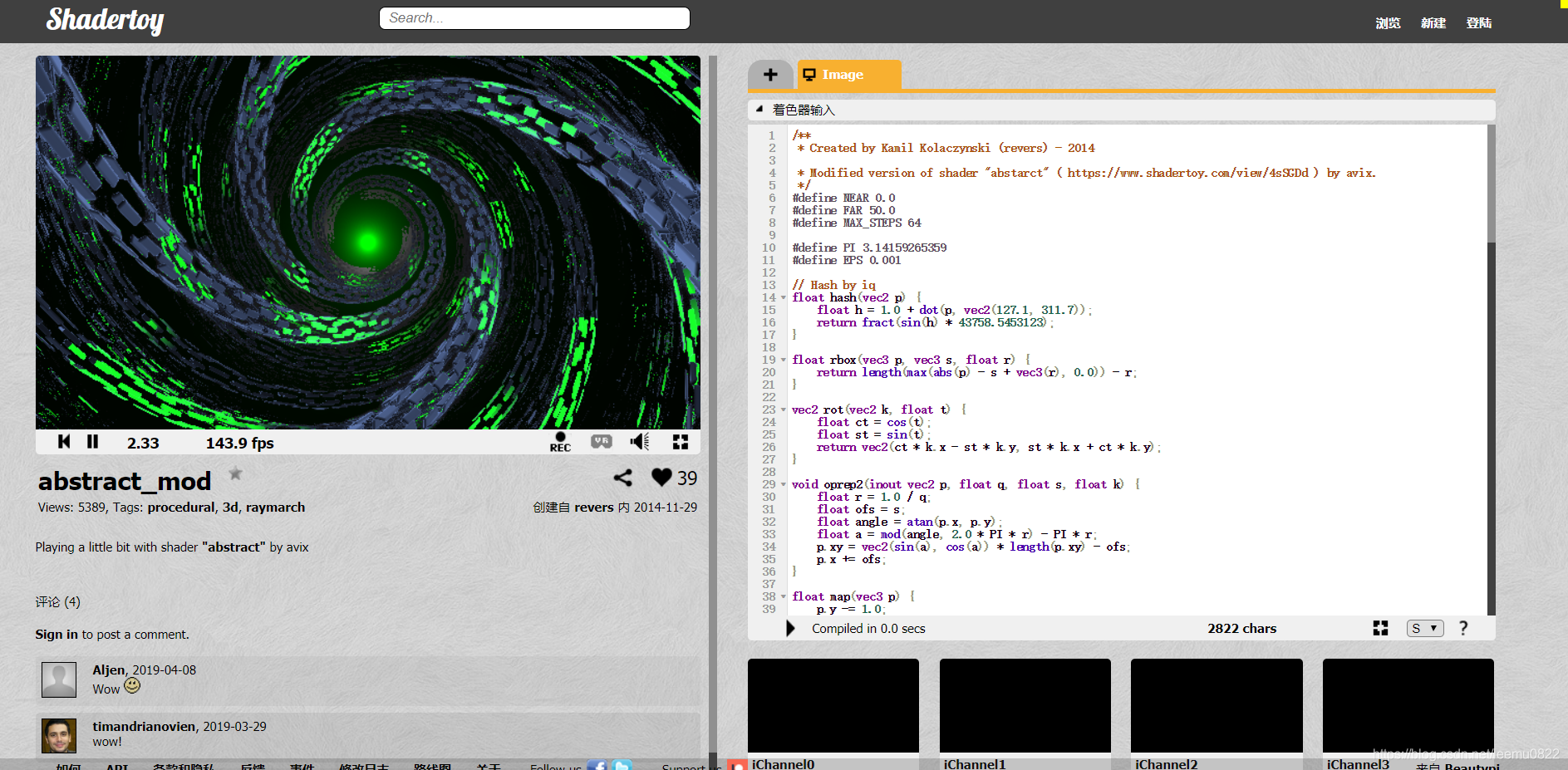Enable VR view mode
Image resolution: width=1568 pixels, height=770 pixels.
click(x=600, y=443)
